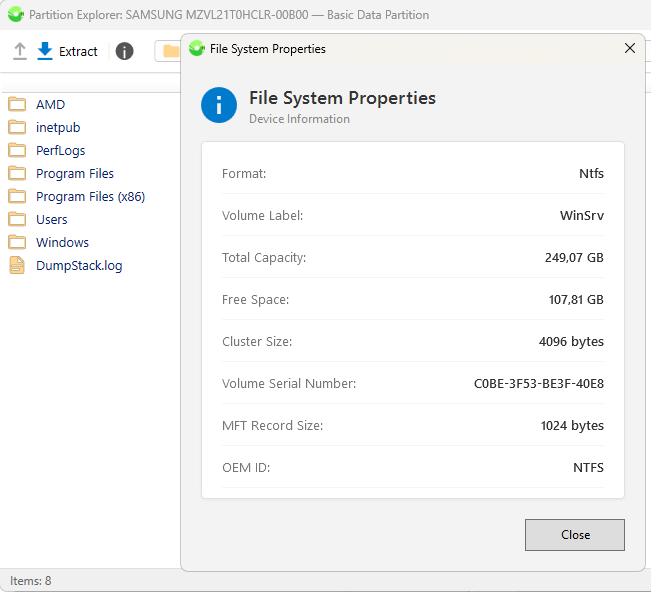
Task: Click the Partition Explorer window app icon
Action: 16,15
